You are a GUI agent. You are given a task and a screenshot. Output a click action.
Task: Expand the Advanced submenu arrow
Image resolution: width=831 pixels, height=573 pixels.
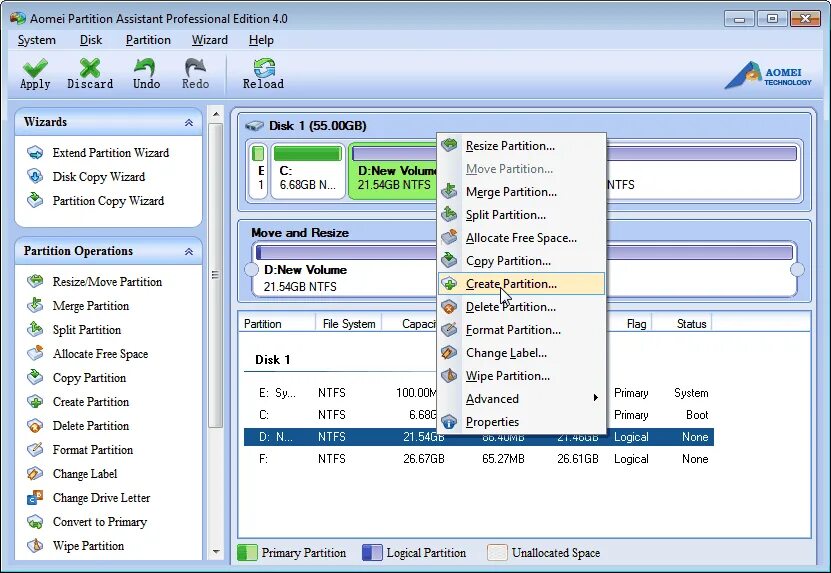(596, 398)
